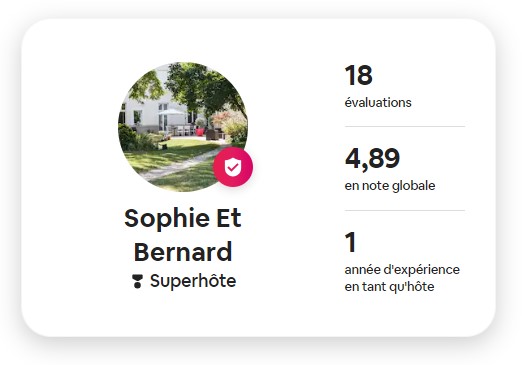522x365 pixels.
Task: Click the Superhôte medal icon
Action: click(137, 281)
